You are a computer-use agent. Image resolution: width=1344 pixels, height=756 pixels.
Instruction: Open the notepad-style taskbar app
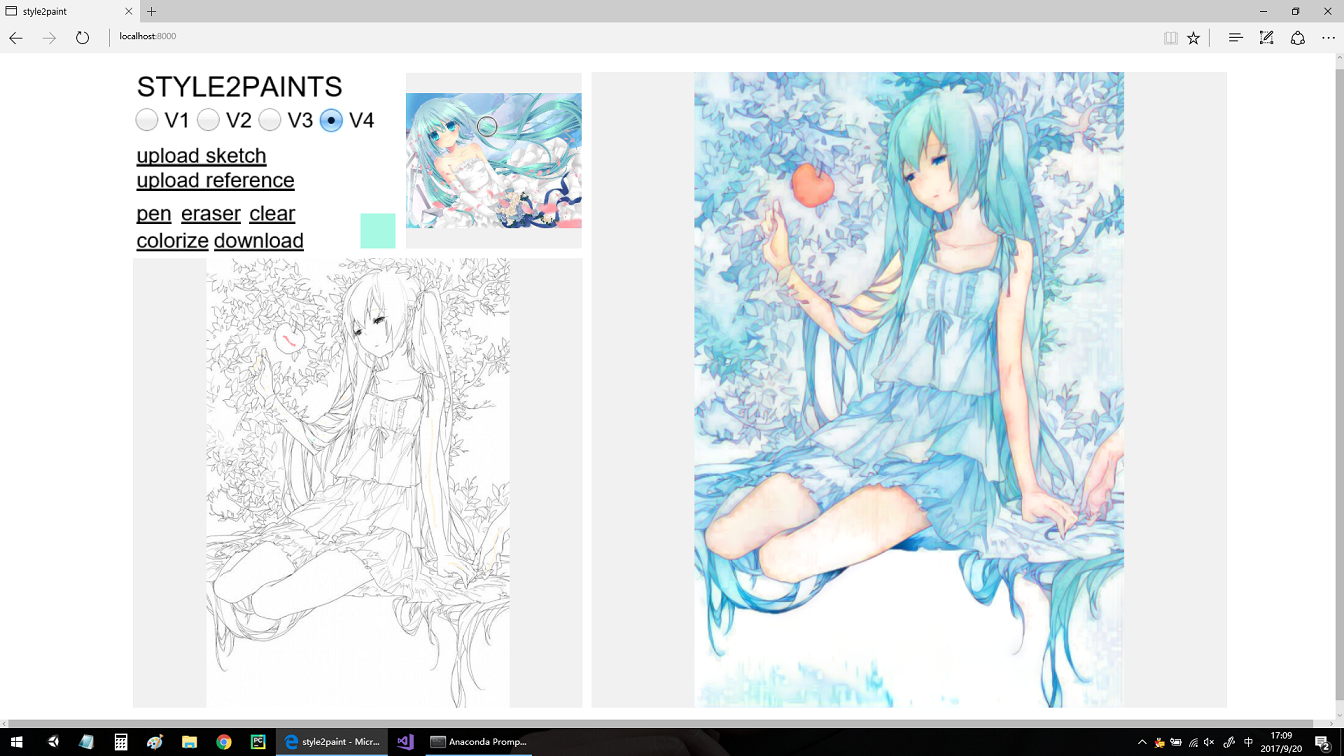pyautogui.click(x=87, y=742)
